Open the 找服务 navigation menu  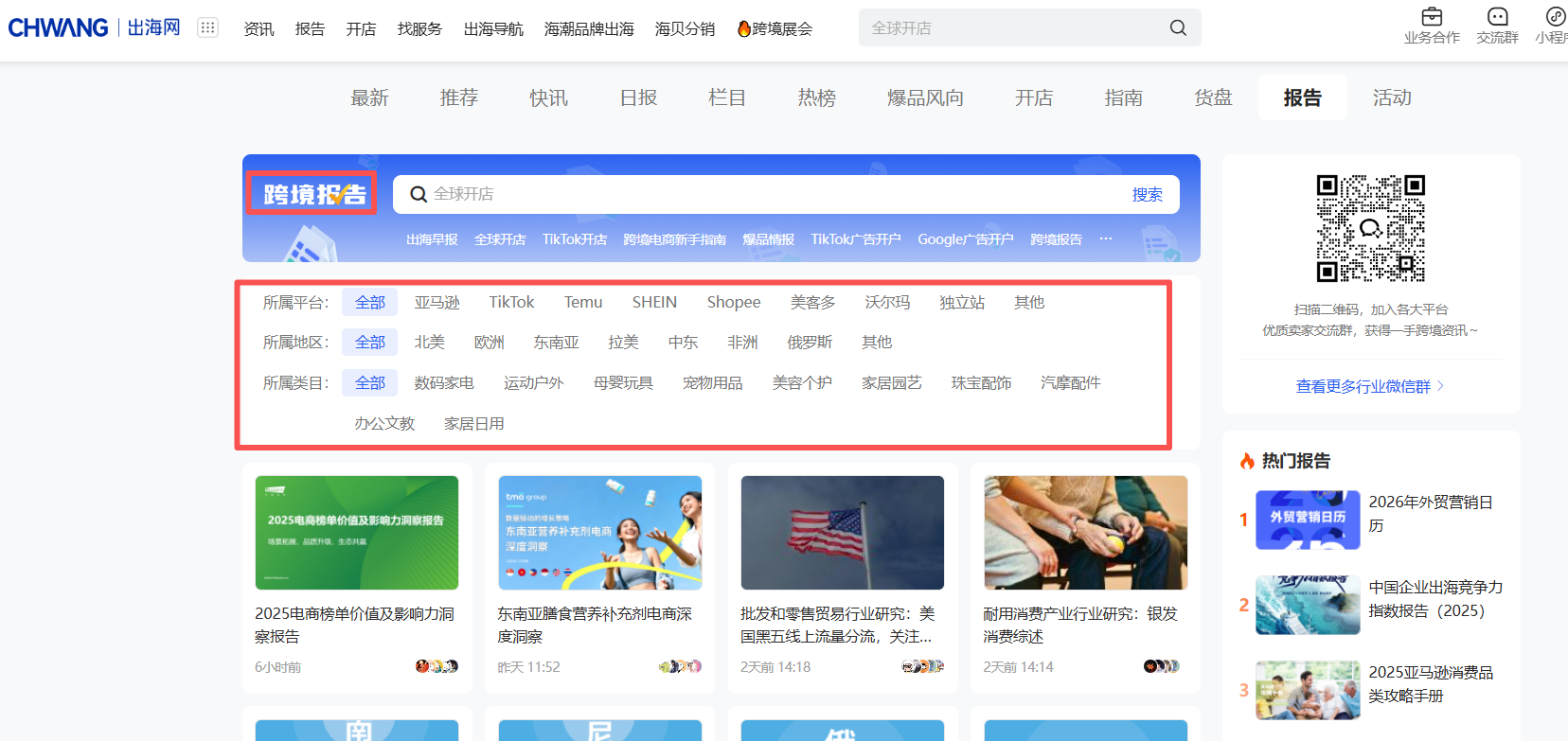point(419,29)
